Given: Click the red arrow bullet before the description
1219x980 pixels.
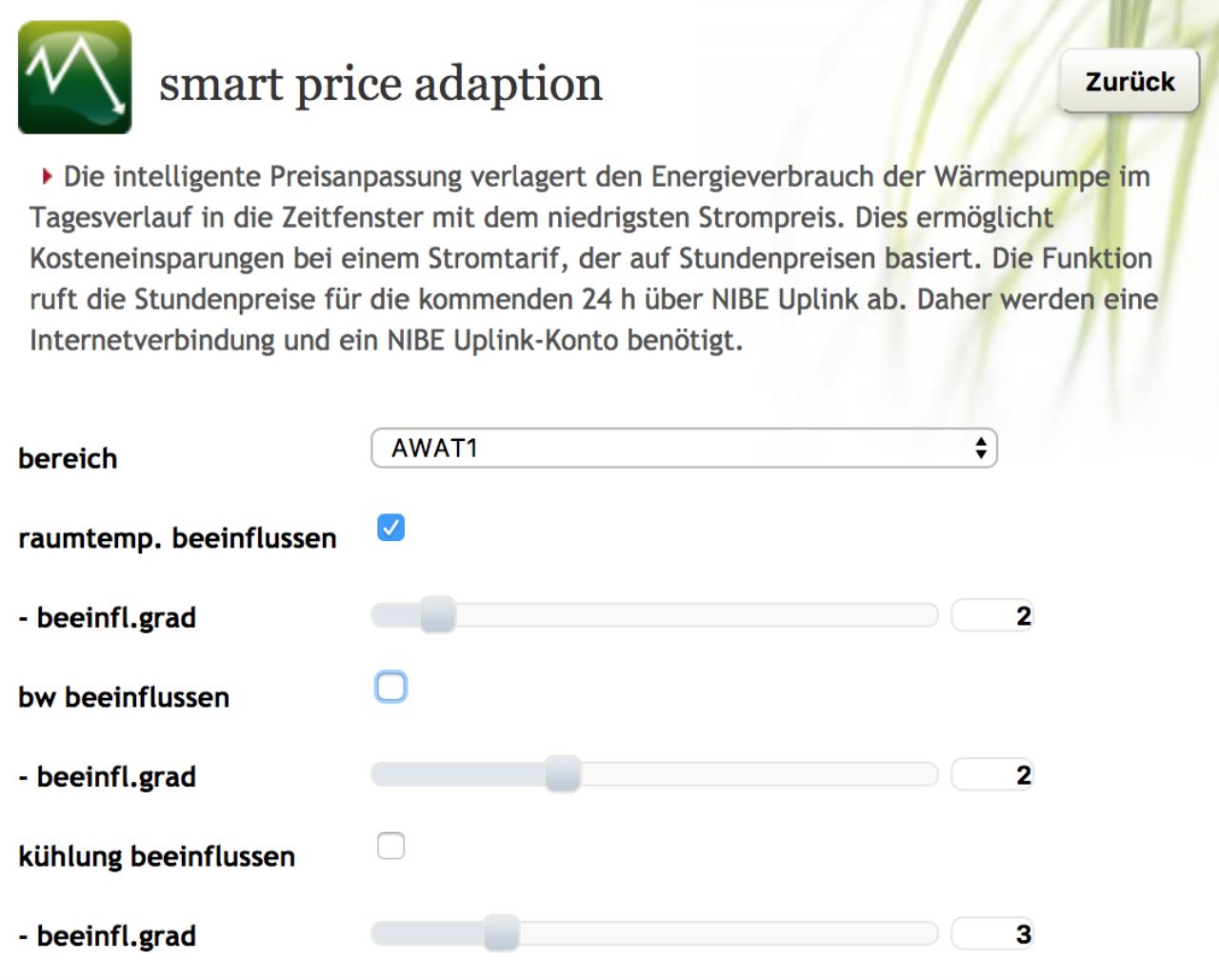Looking at the screenshot, I should 47,176.
